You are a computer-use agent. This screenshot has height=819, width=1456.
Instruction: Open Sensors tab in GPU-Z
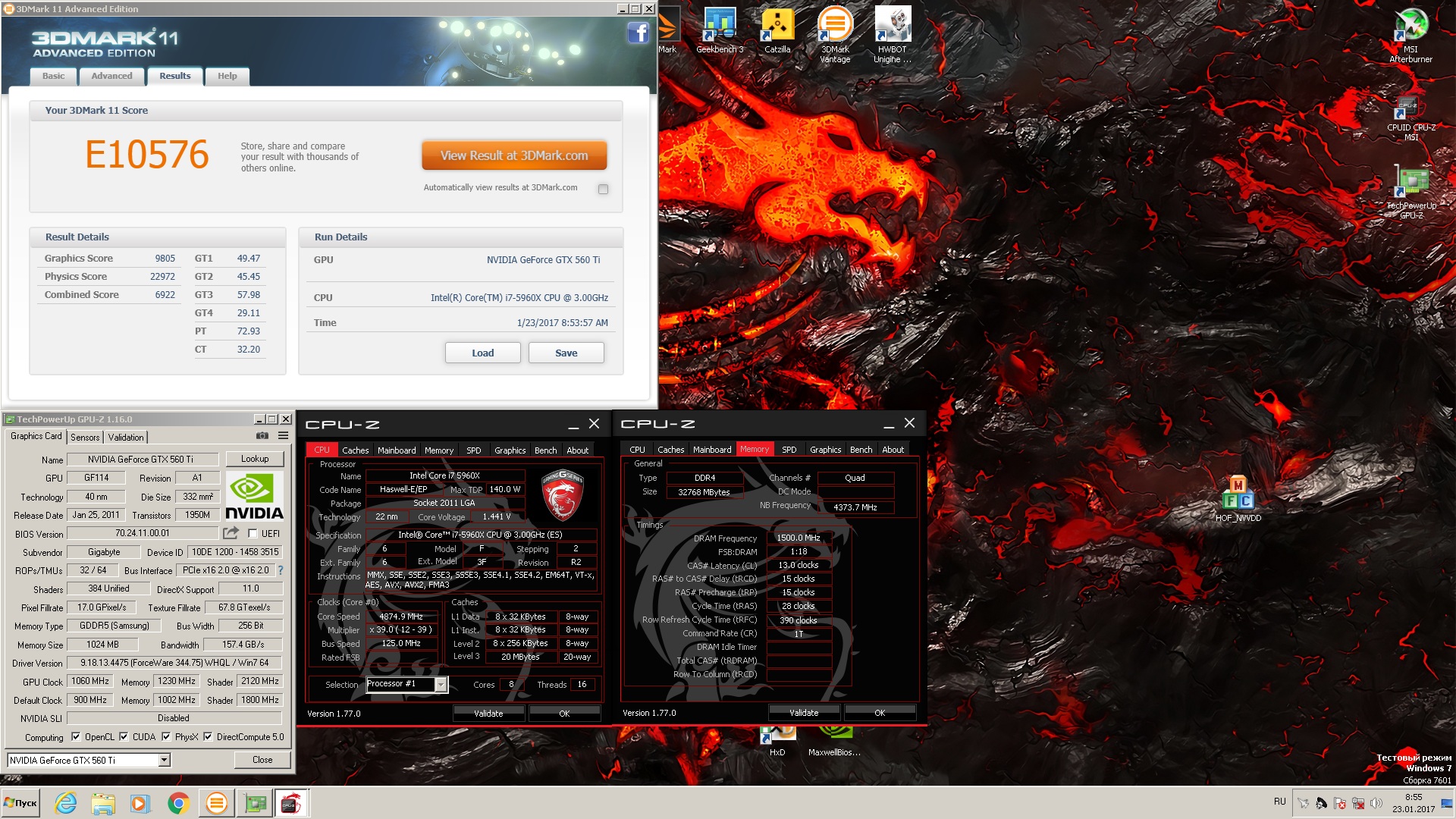click(x=85, y=437)
